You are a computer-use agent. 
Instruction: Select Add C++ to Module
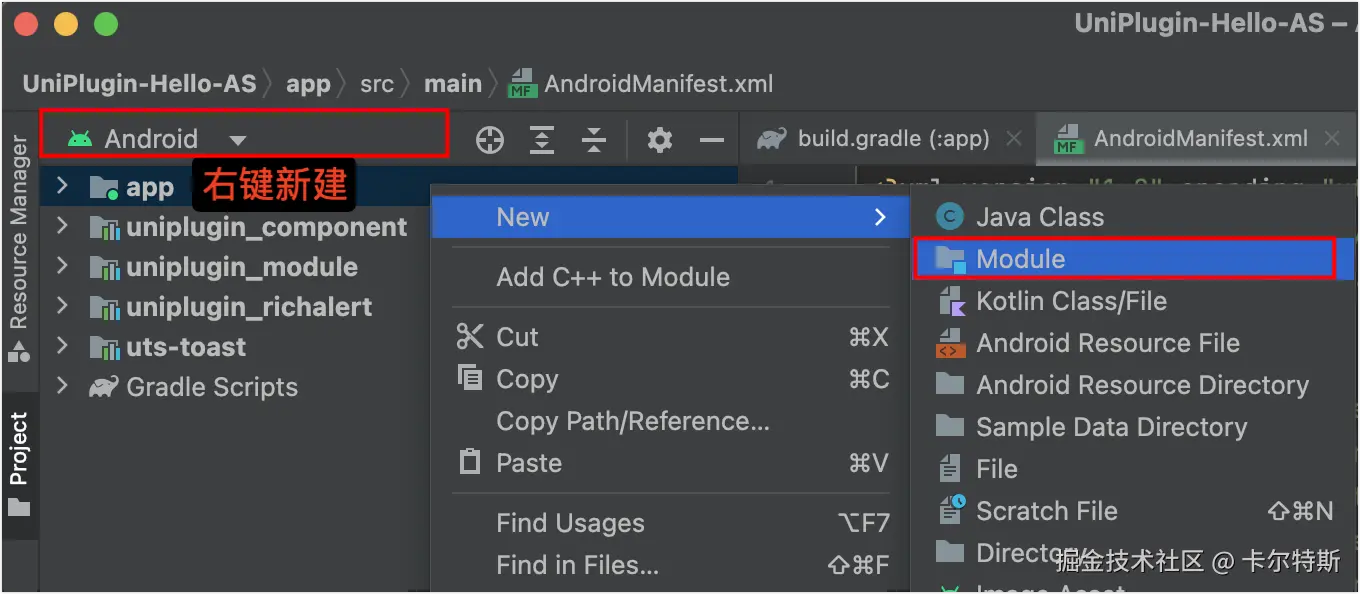point(613,277)
